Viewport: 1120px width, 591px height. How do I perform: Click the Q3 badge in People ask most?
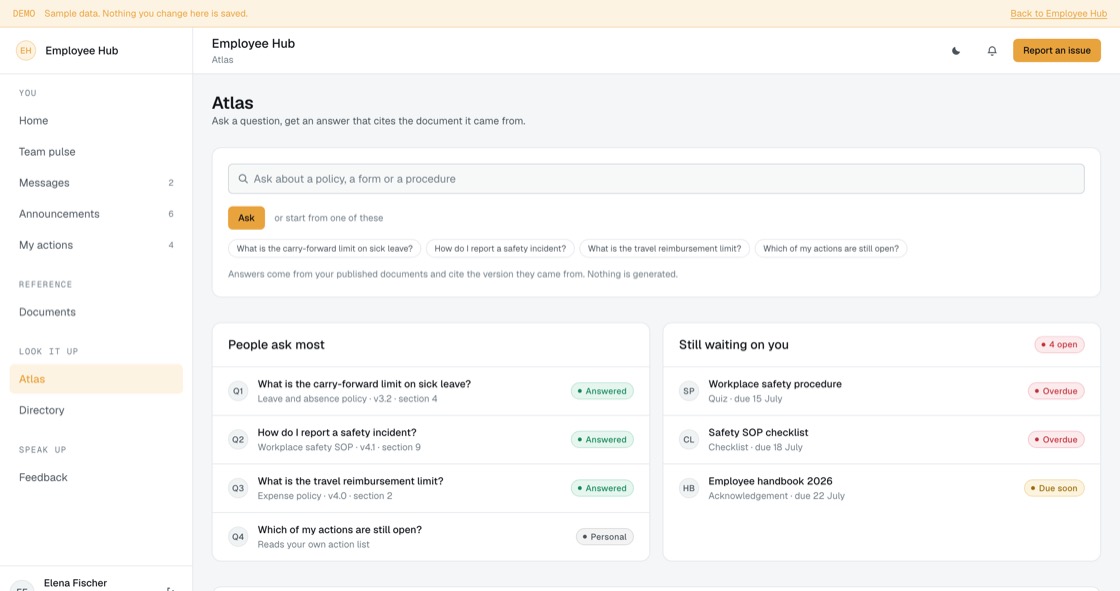(x=238, y=488)
